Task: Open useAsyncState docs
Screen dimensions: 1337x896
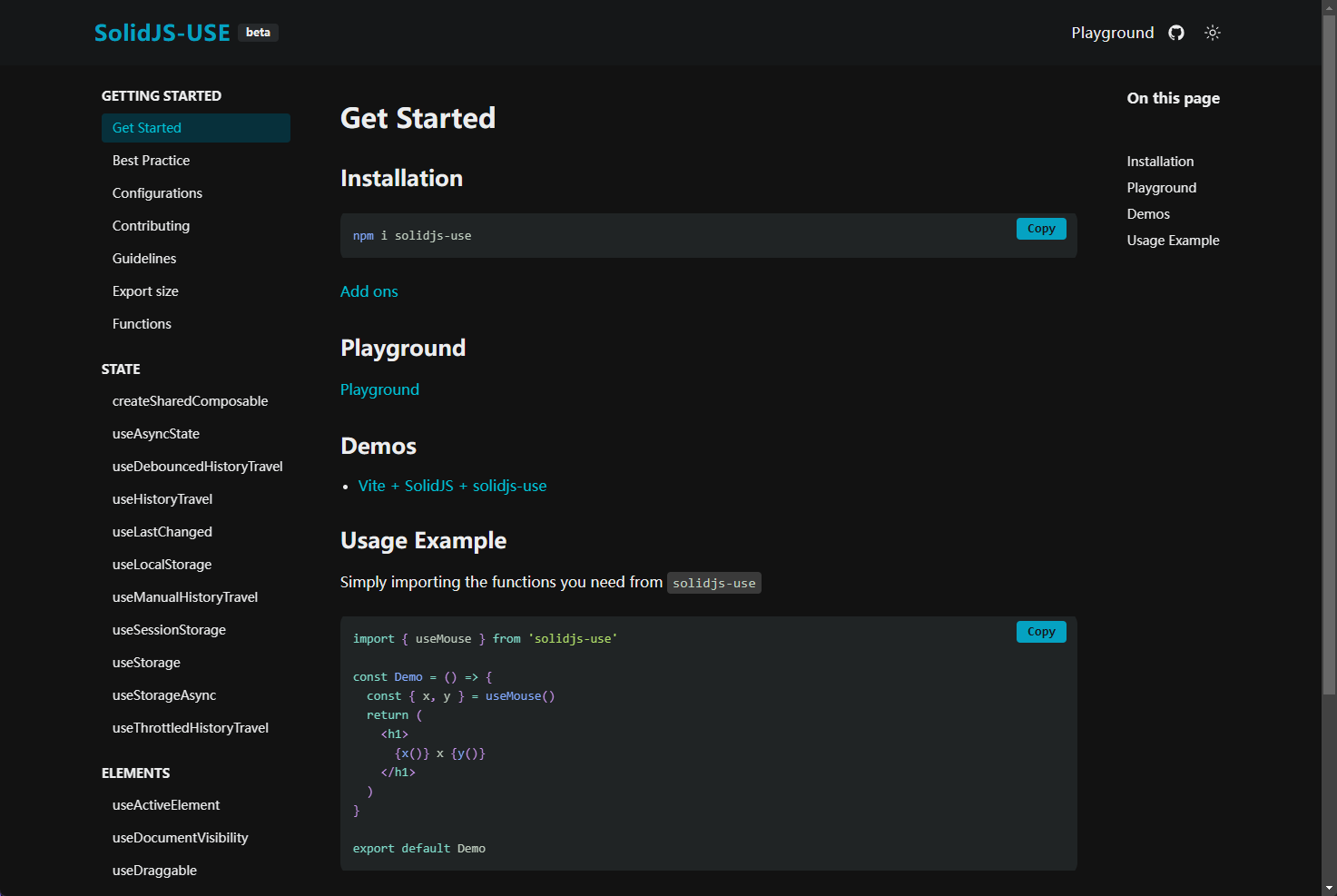Action: point(196,434)
